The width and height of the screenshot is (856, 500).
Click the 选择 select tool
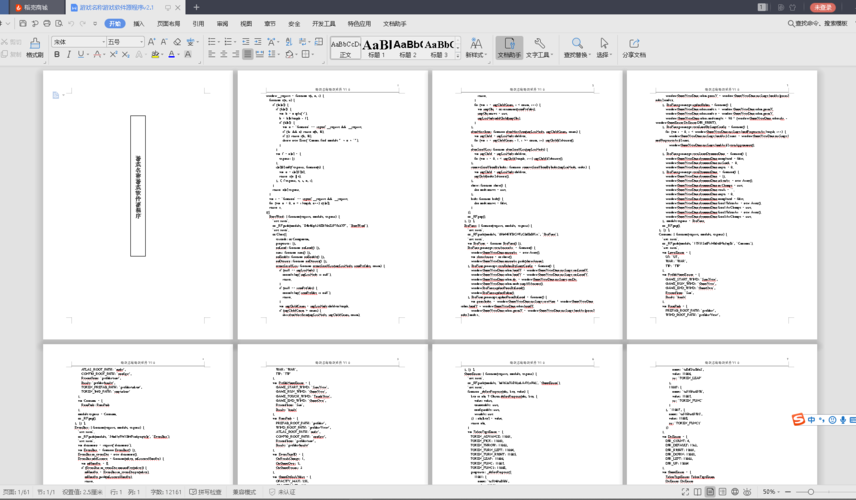[x=604, y=47]
